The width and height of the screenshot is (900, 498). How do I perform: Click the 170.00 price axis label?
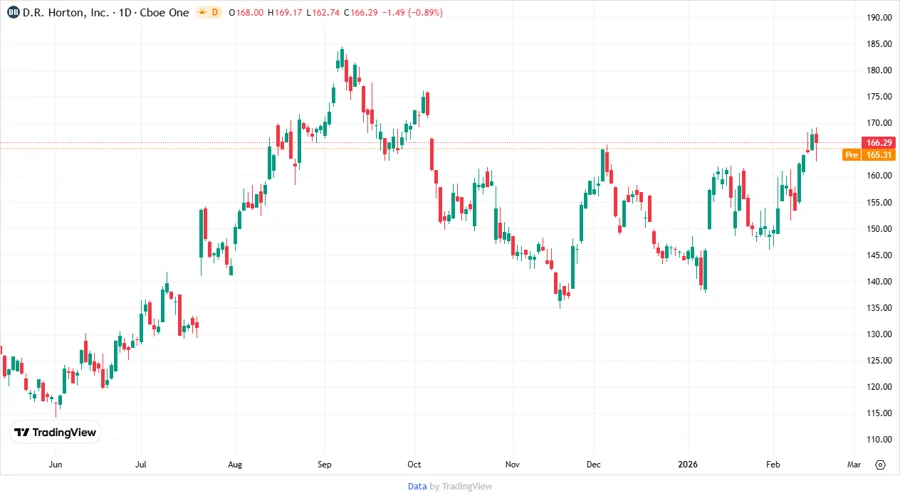point(879,123)
